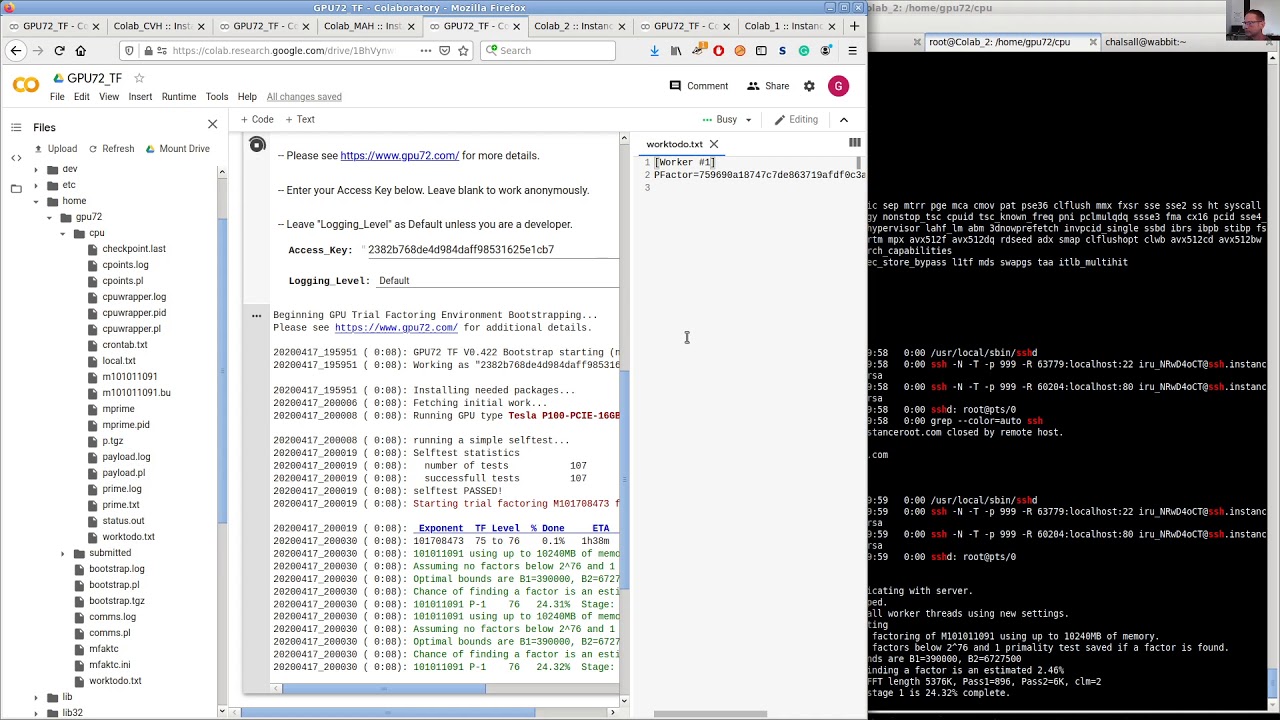This screenshot has height=720, width=1280.
Task: Expand the submitted folder
Action: click(62, 553)
